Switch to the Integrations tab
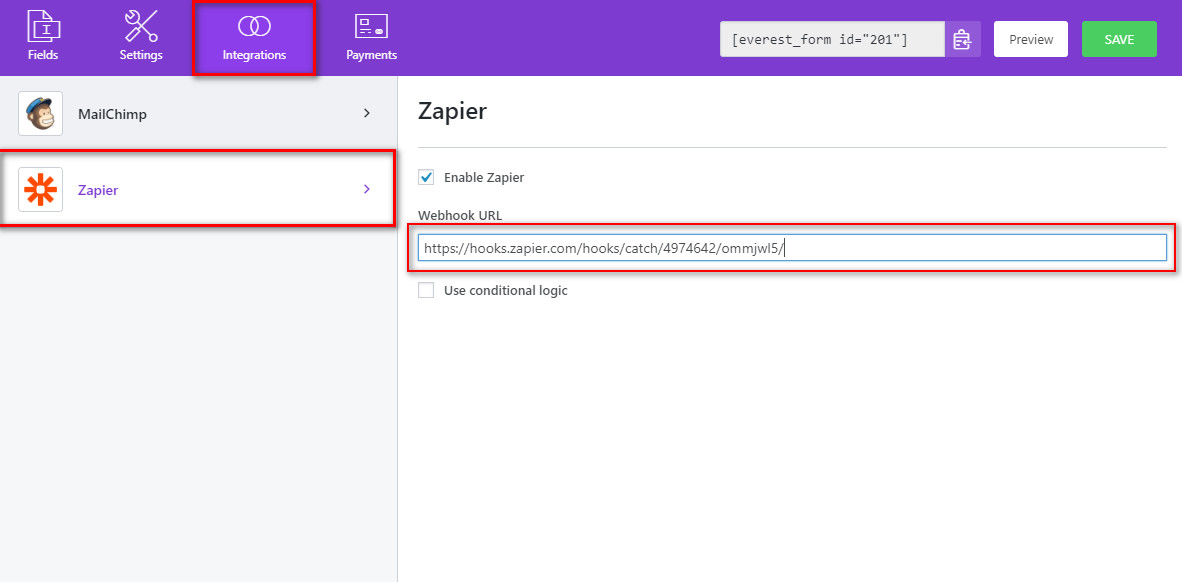 (x=254, y=38)
